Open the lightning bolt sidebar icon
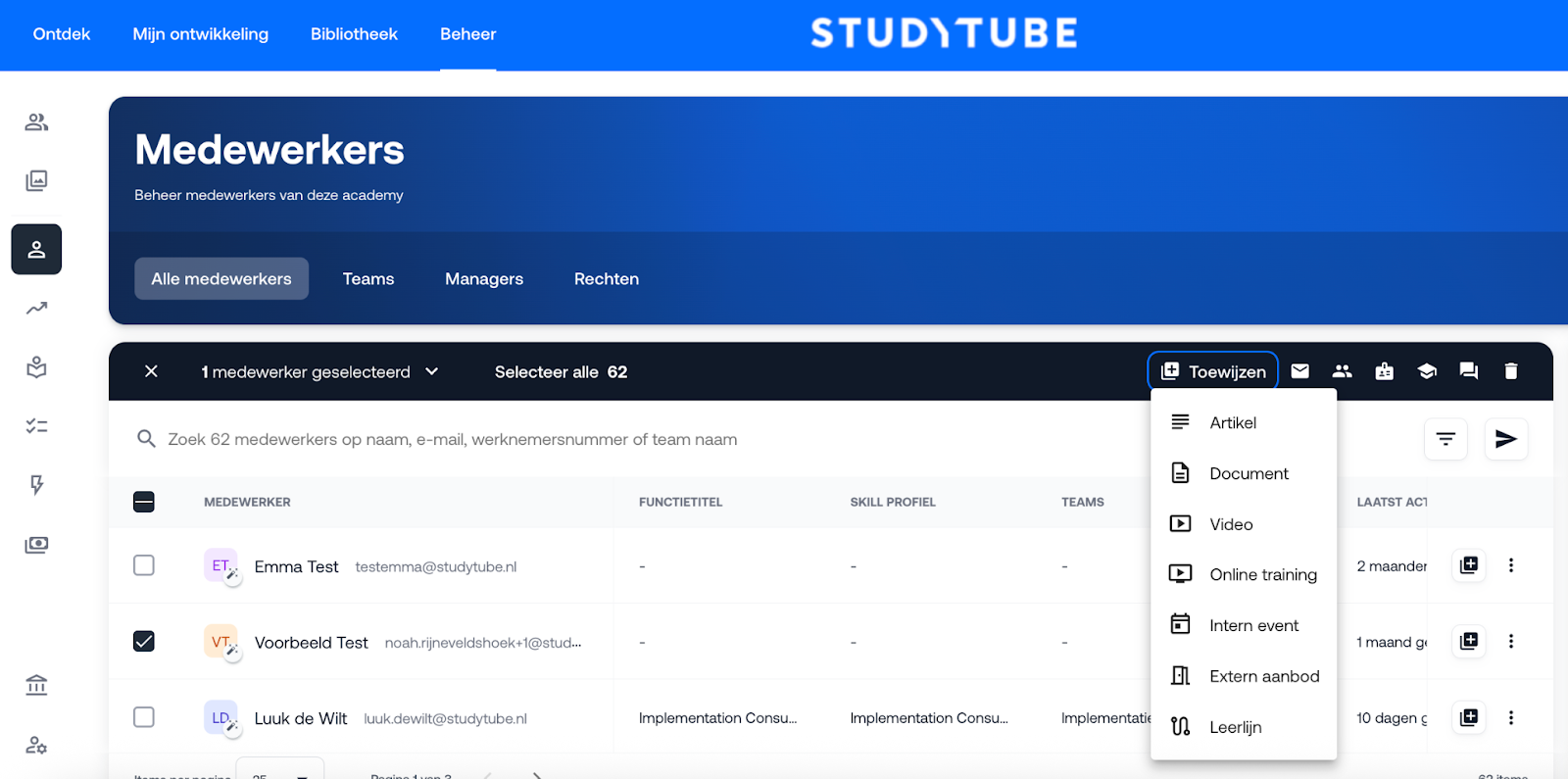 pyautogui.click(x=36, y=485)
